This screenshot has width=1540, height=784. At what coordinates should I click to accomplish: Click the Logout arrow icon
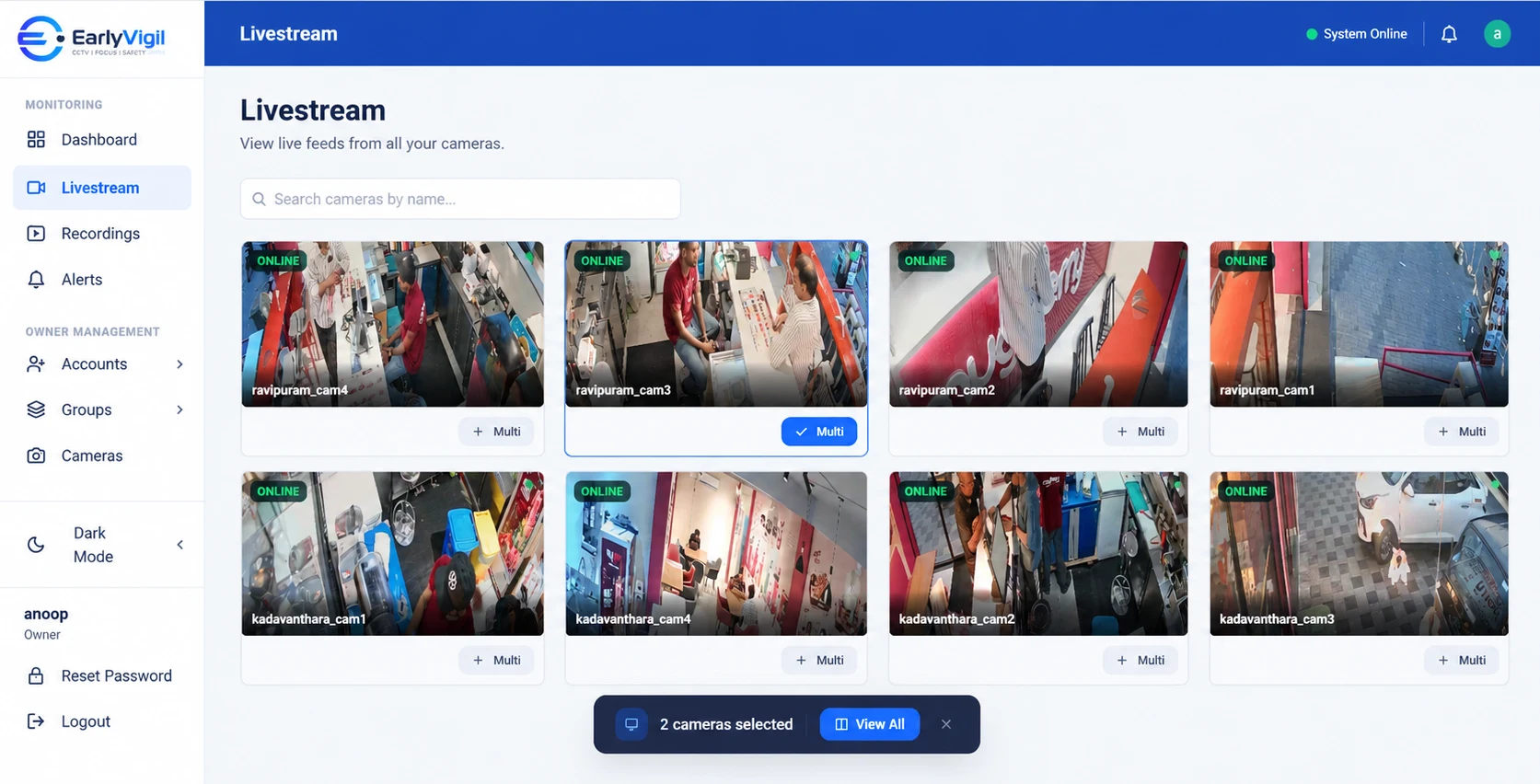pyautogui.click(x=36, y=722)
